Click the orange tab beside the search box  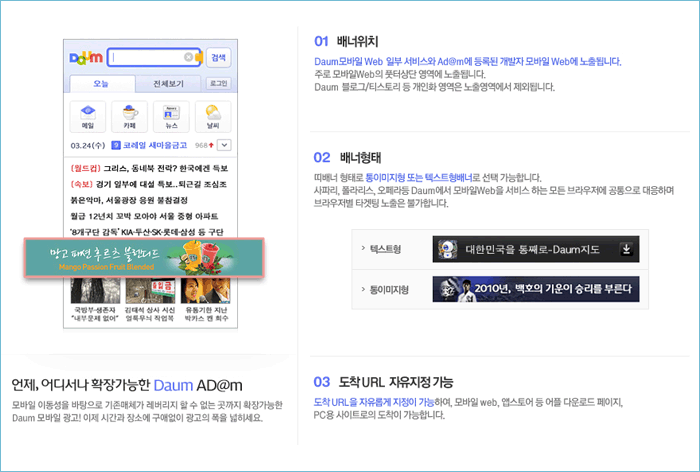199,57
